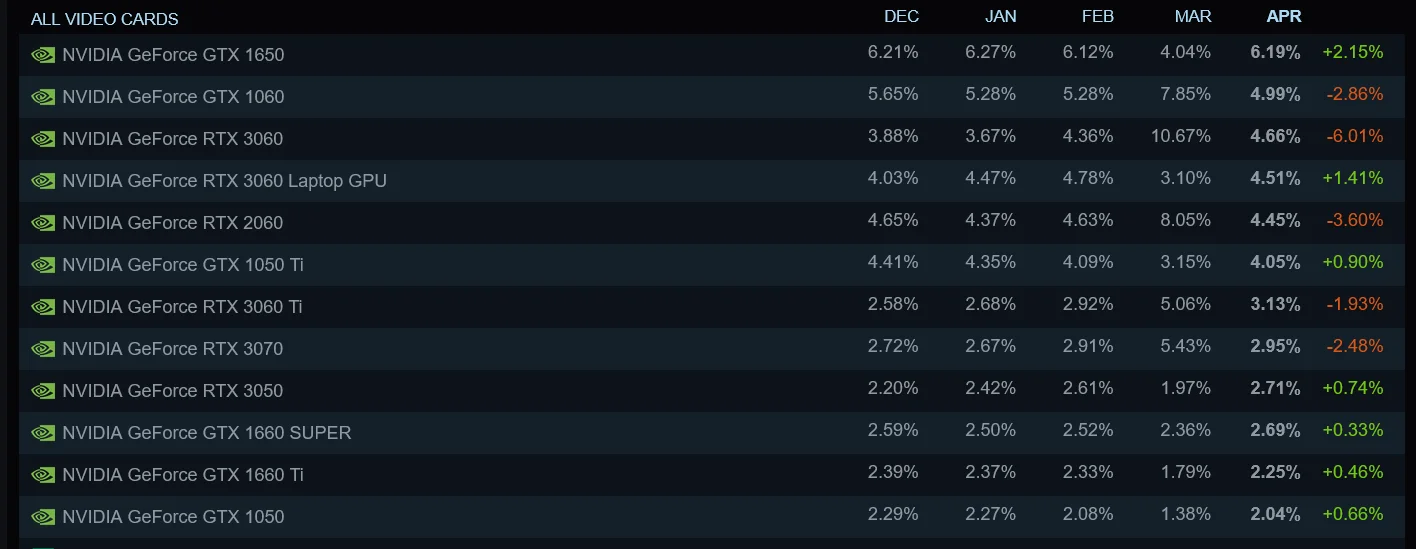This screenshot has width=1416, height=549.
Task: Click the NVIDIA logo beside GeForce GTX 1650
Action: point(43,55)
